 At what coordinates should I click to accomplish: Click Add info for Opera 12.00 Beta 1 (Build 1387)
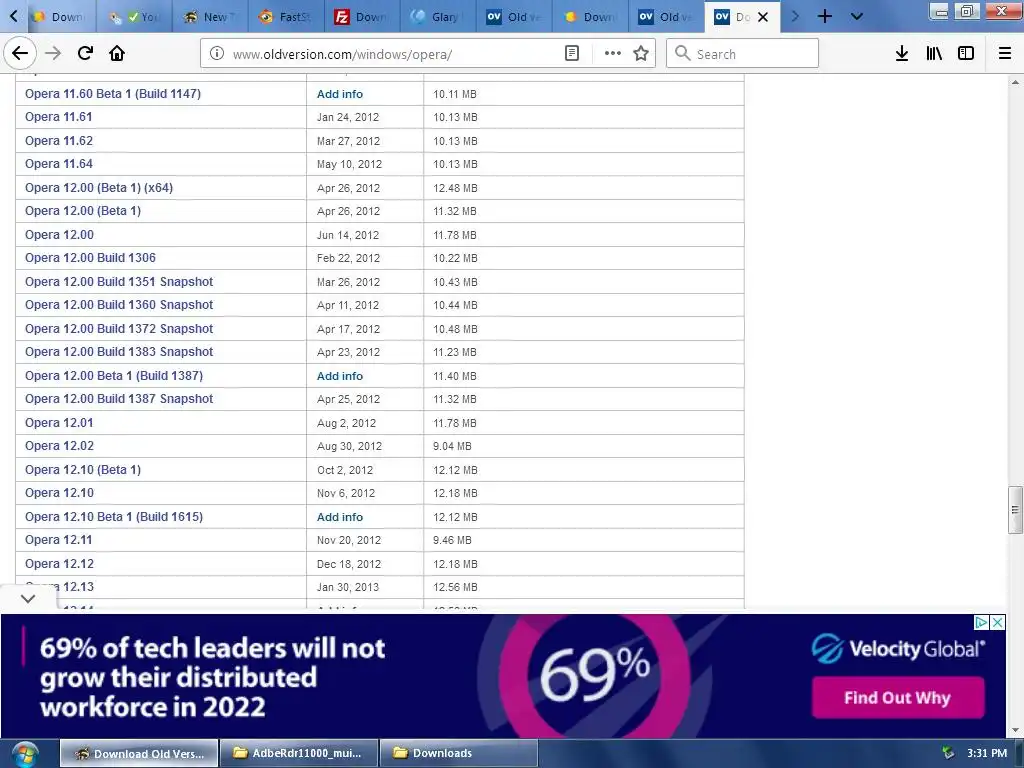(340, 376)
